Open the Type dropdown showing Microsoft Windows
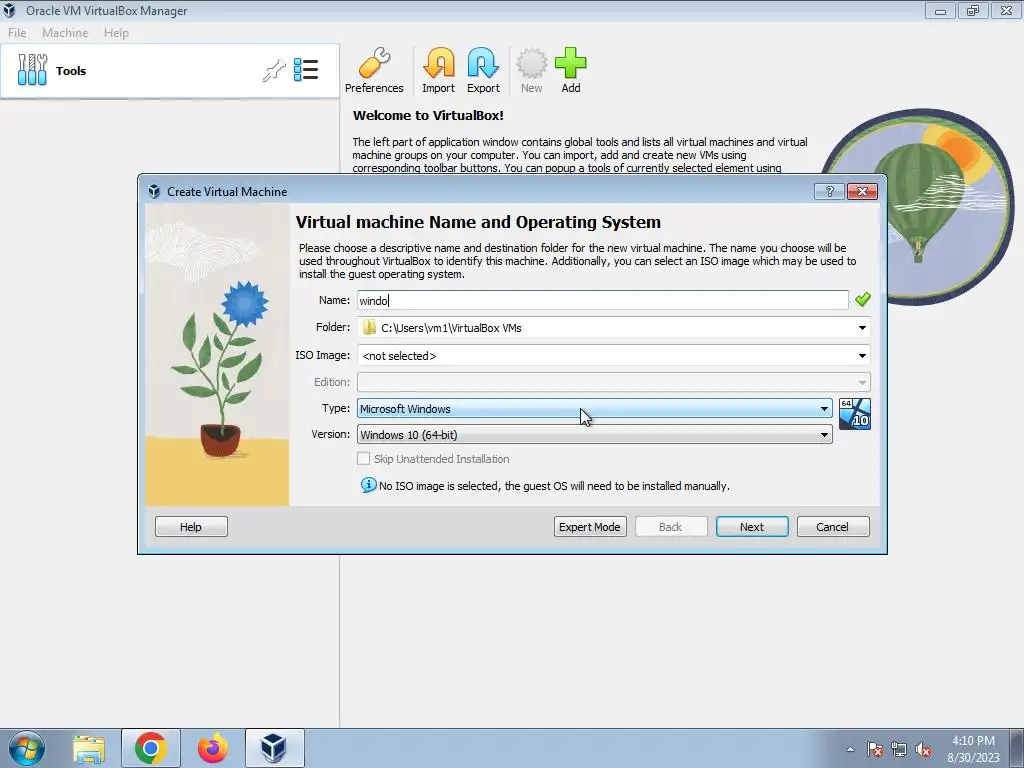 coord(594,408)
